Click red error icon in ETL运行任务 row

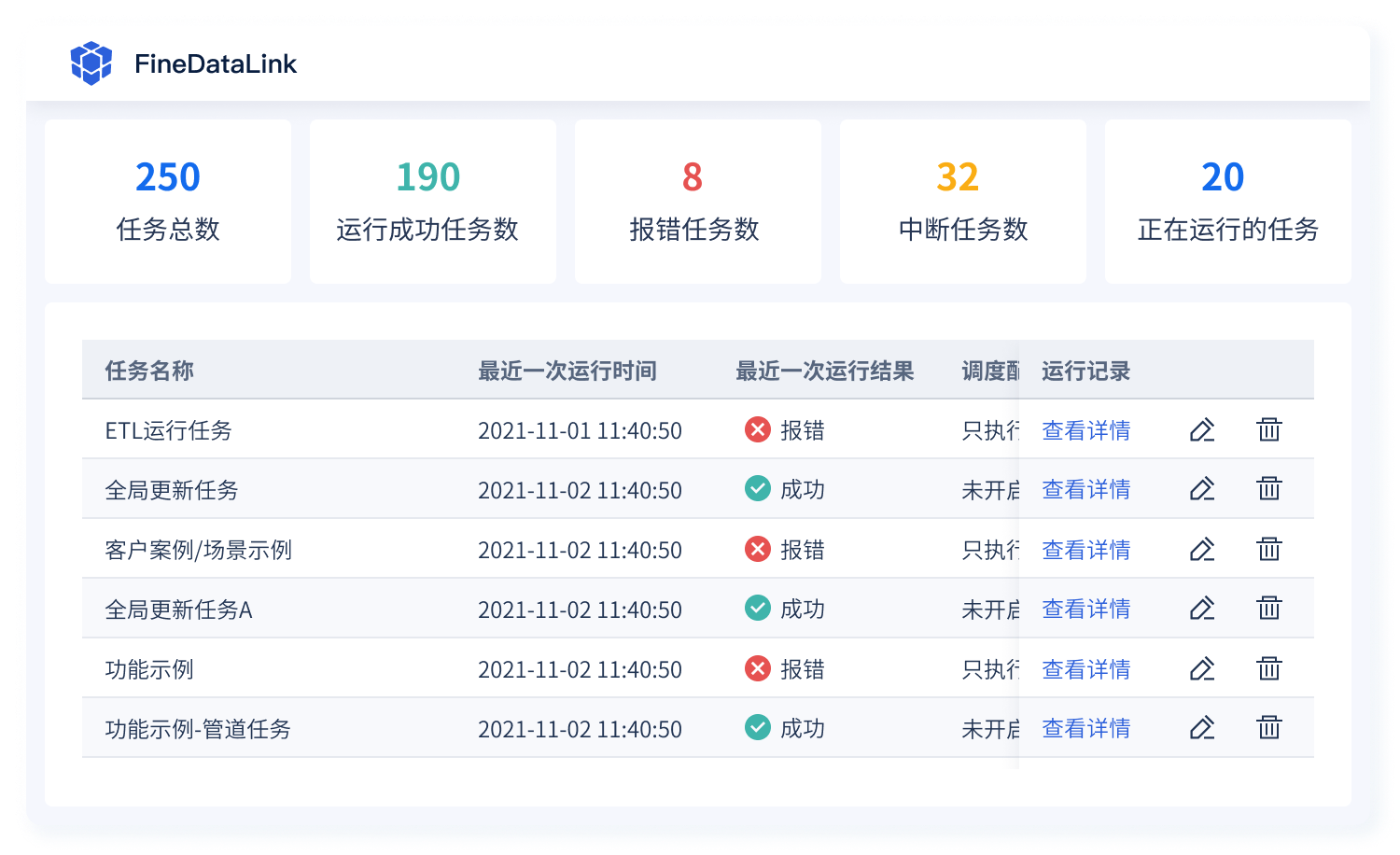(x=757, y=429)
